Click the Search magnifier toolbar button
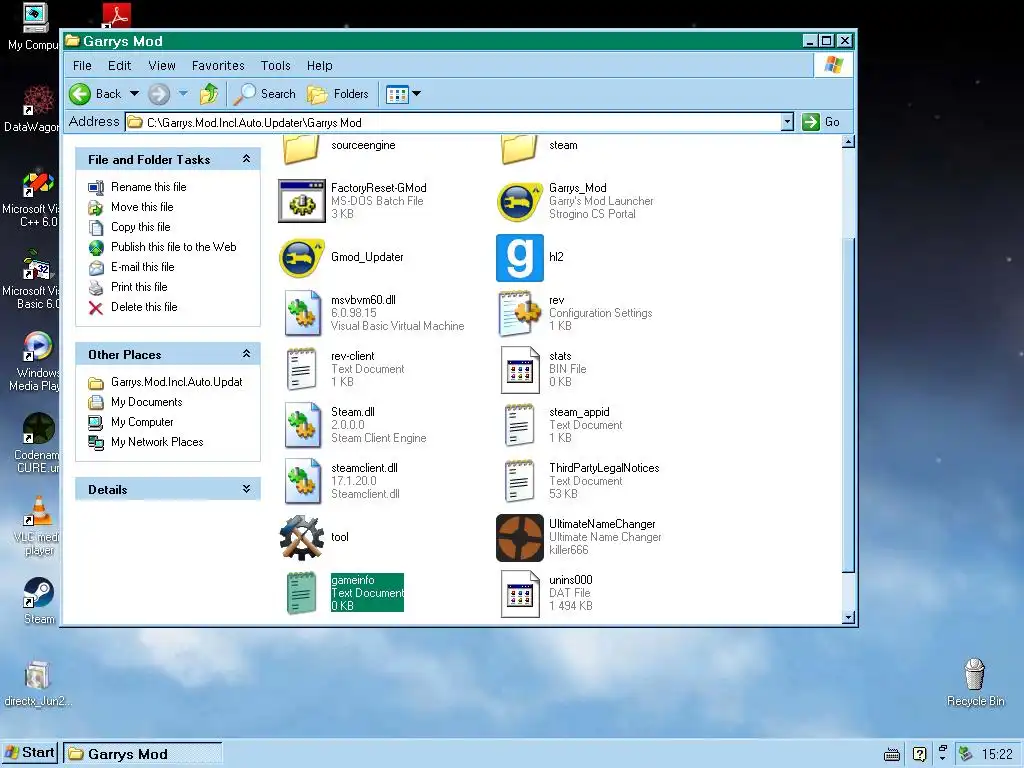 [x=264, y=94]
